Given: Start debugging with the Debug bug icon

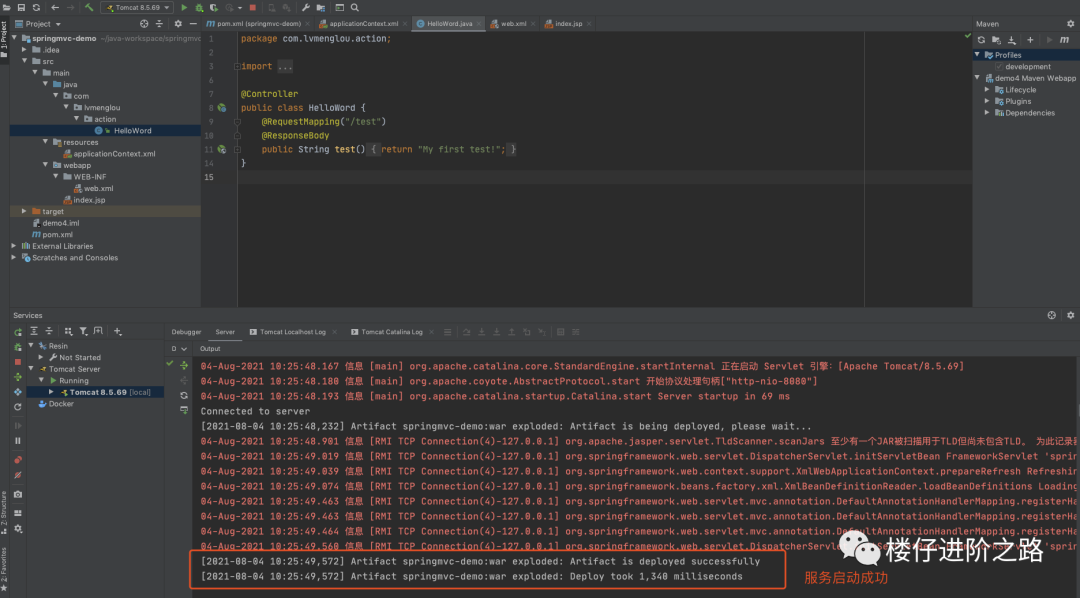Looking at the screenshot, I should pyautogui.click(x=199, y=8).
